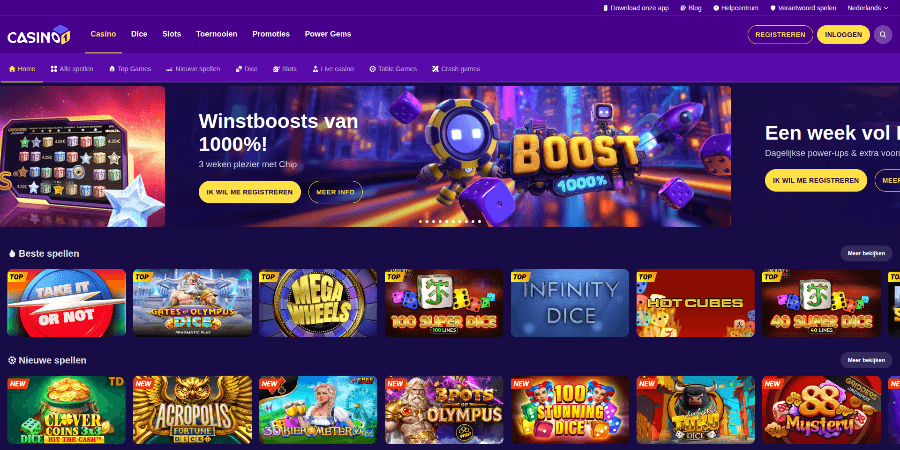Click the Beste spellen section heading
This screenshot has width=900, height=450.
click(49, 253)
